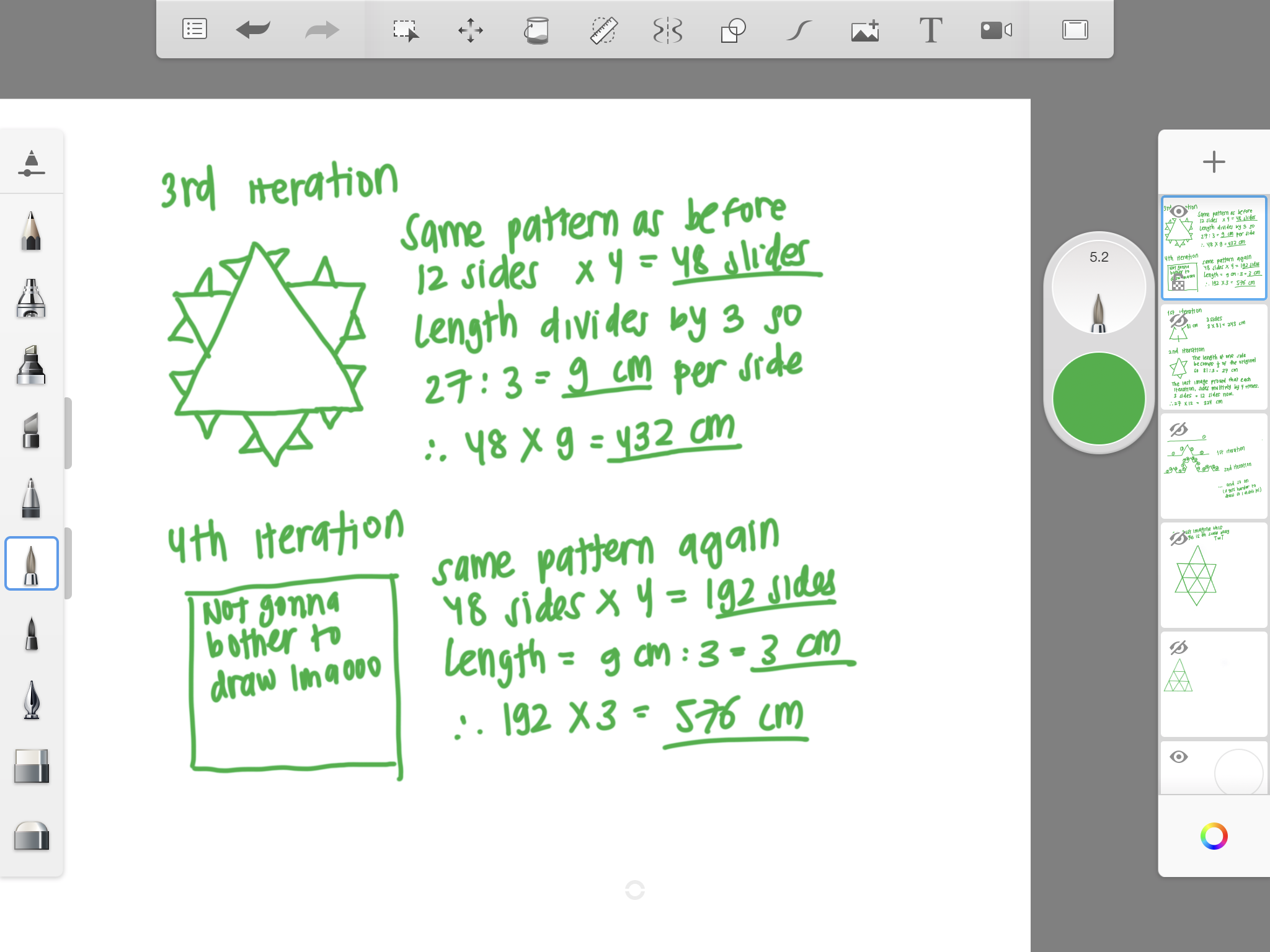This screenshot has width=1270, height=952.
Task: Click the undo arrow in the toolbar
Action: [253, 30]
